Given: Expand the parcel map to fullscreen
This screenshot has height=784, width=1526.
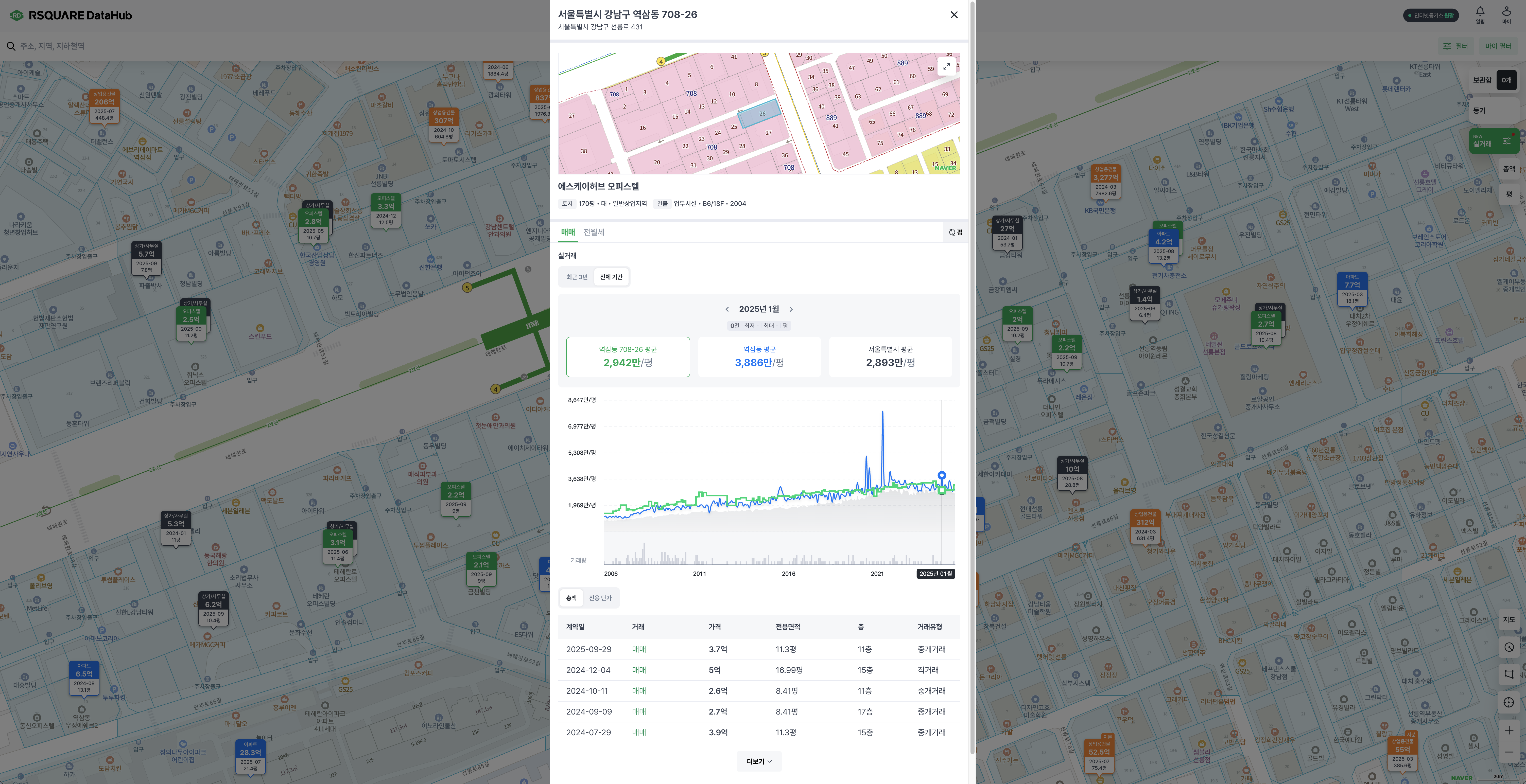Looking at the screenshot, I should [x=946, y=67].
